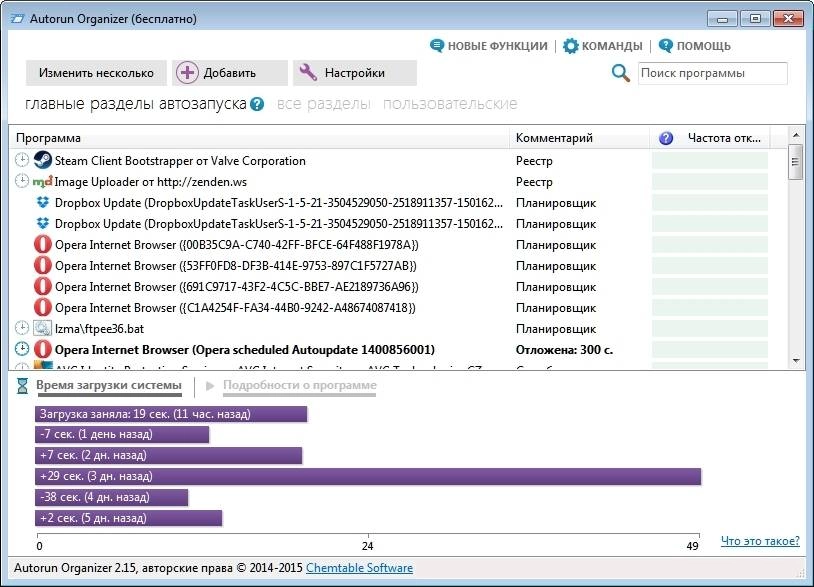The height and width of the screenshot is (587, 814).
Task: Click the frequency bar on the Steam row
Action: tap(710, 160)
